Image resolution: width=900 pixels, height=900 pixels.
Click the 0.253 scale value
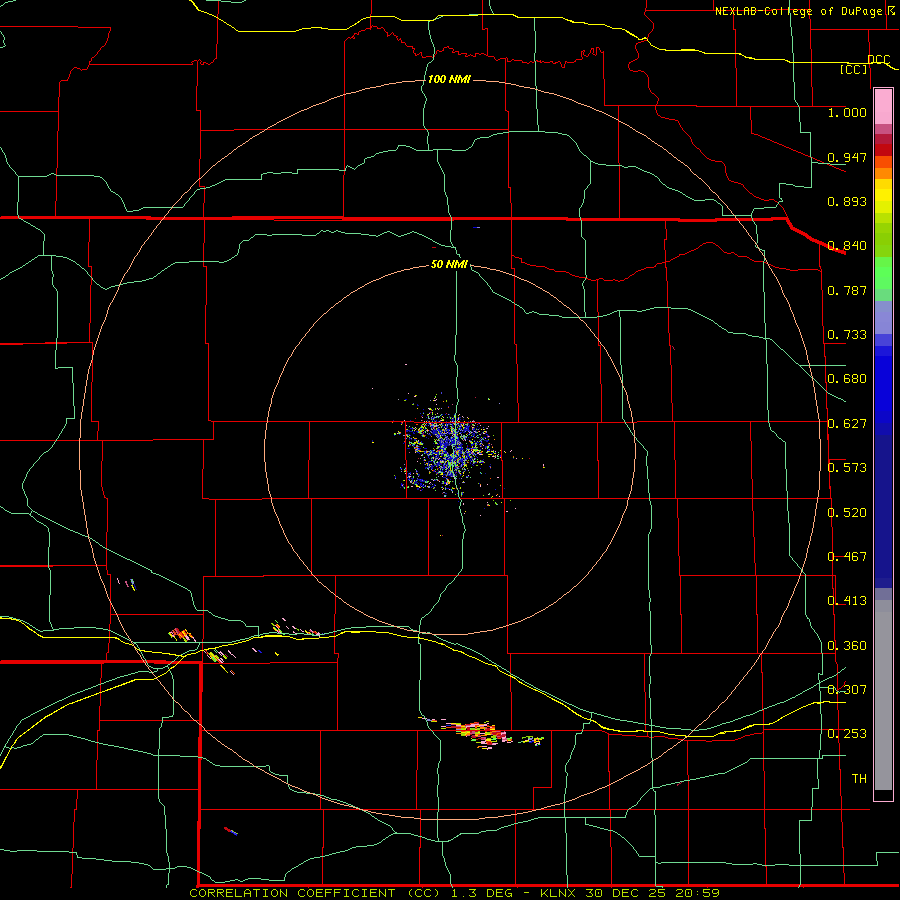pyautogui.click(x=847, y=734)
